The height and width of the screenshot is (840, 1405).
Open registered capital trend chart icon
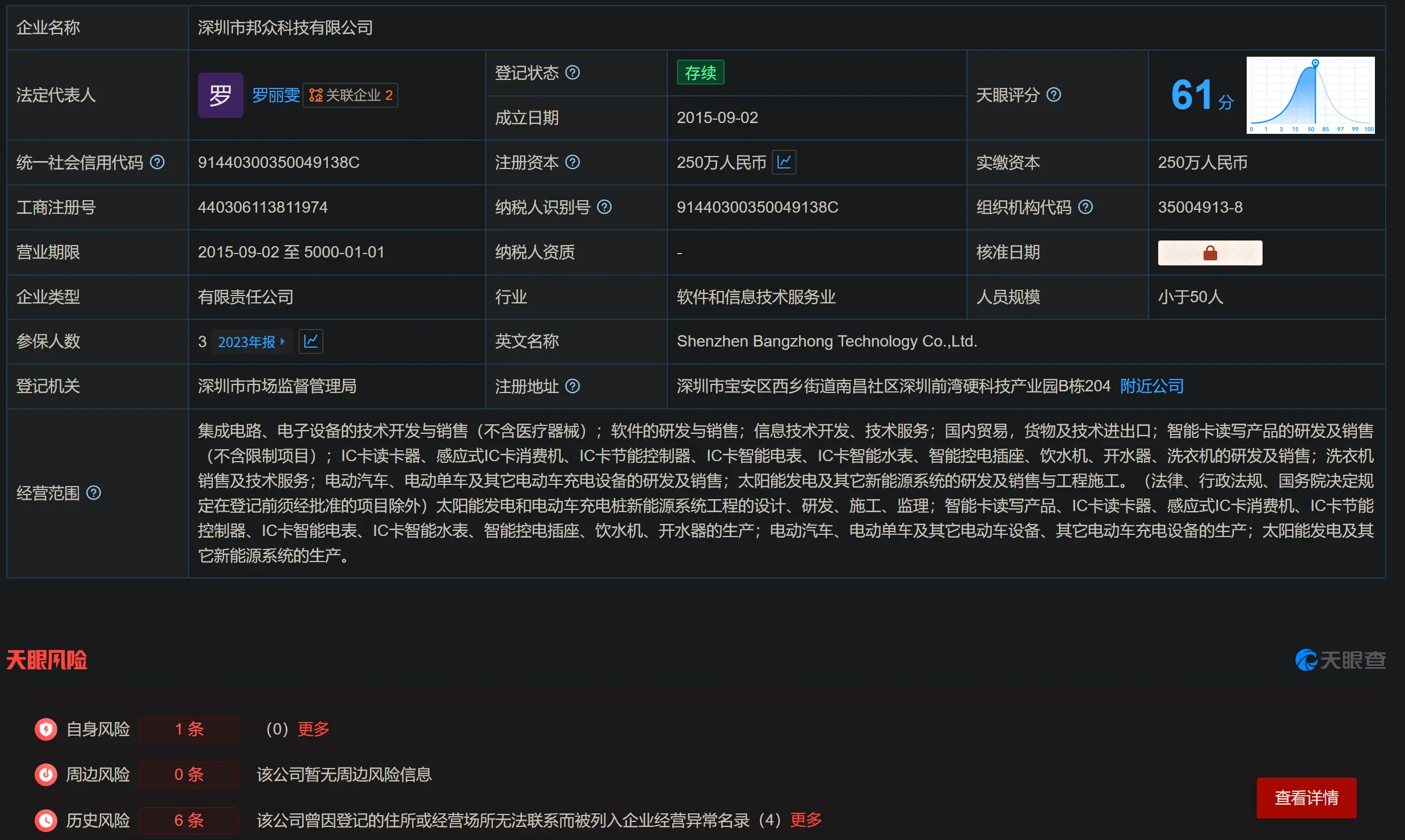[784, 162]
